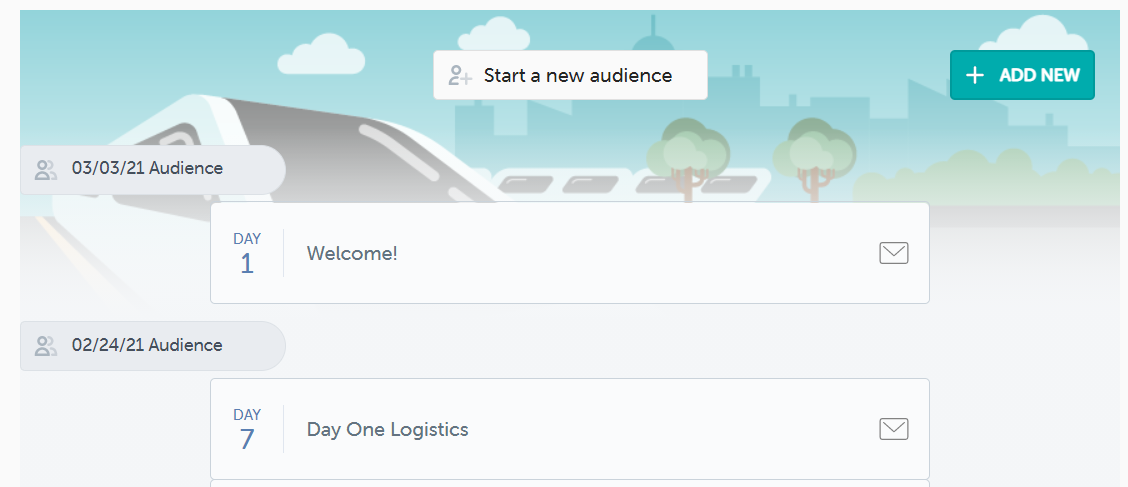Select the 03/03/21 Audience group label

pyautogui.click(x=147, y=169)
